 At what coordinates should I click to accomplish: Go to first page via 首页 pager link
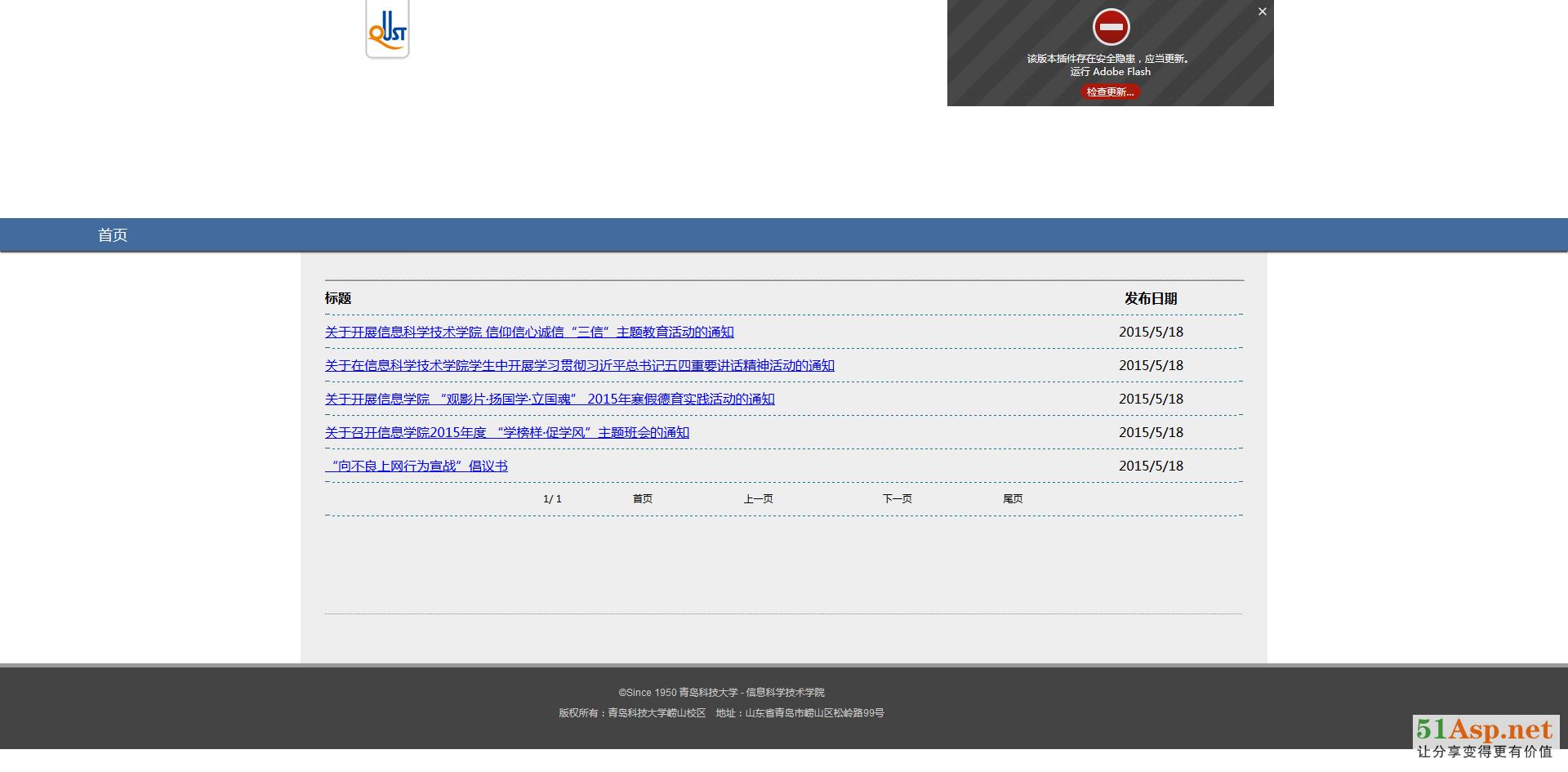tap(643, 498)
